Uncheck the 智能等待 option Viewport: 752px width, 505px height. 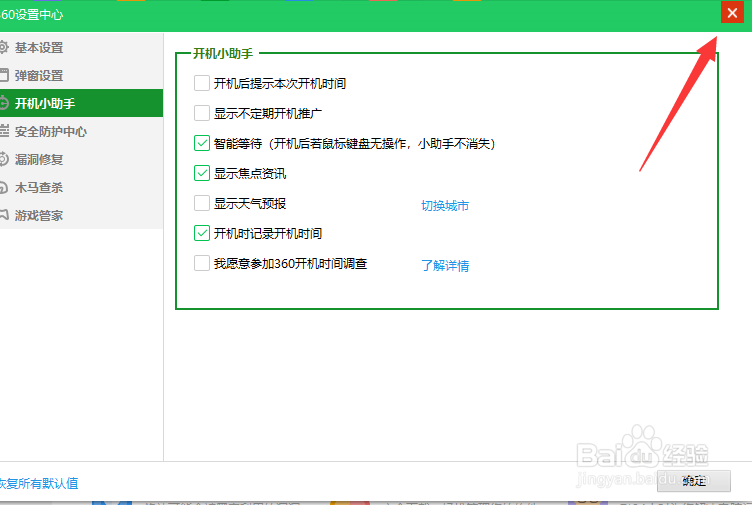point(202,143)
